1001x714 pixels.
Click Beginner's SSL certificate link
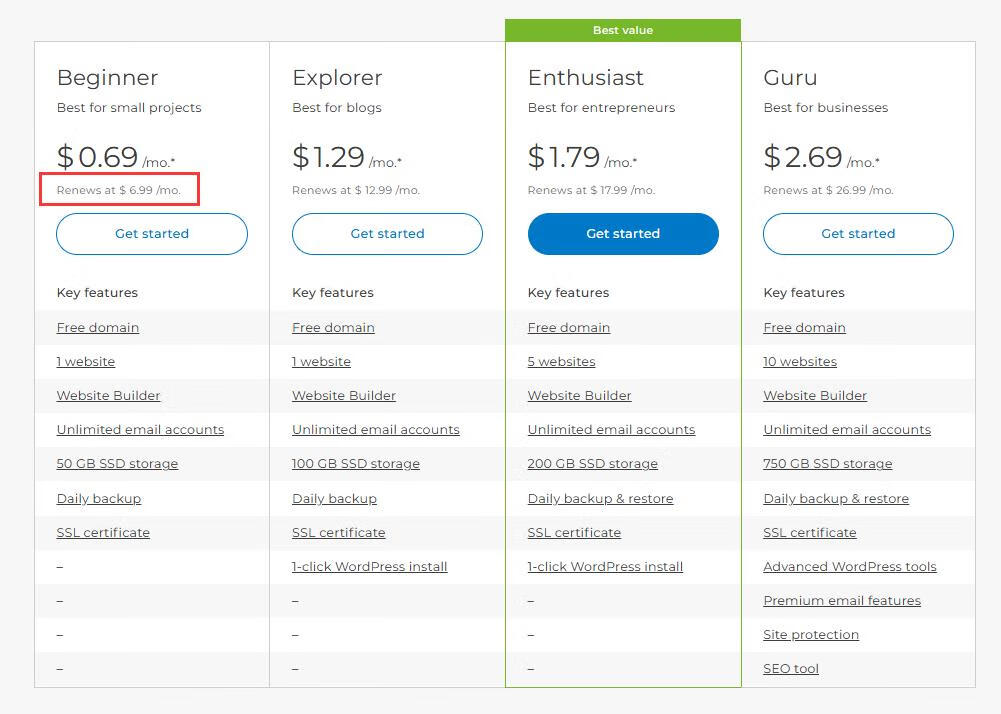(103, 533)
